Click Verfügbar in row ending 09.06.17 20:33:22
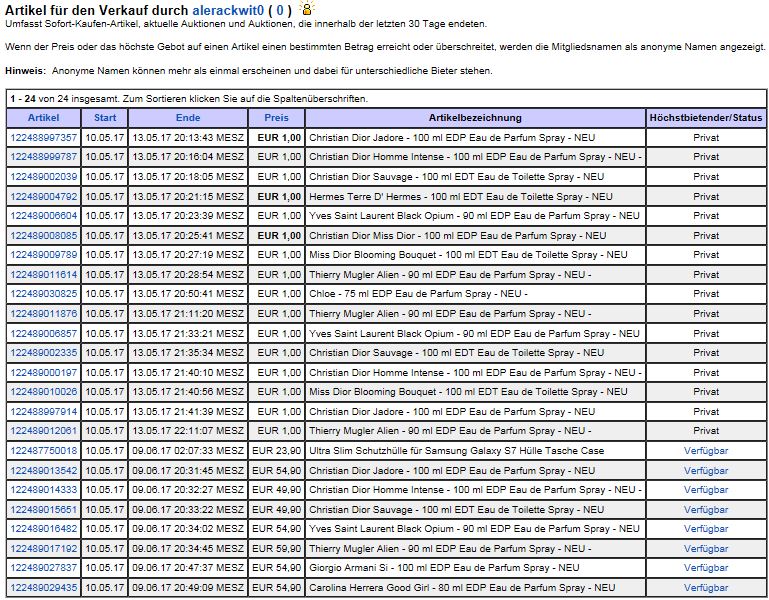 [706, 510]
